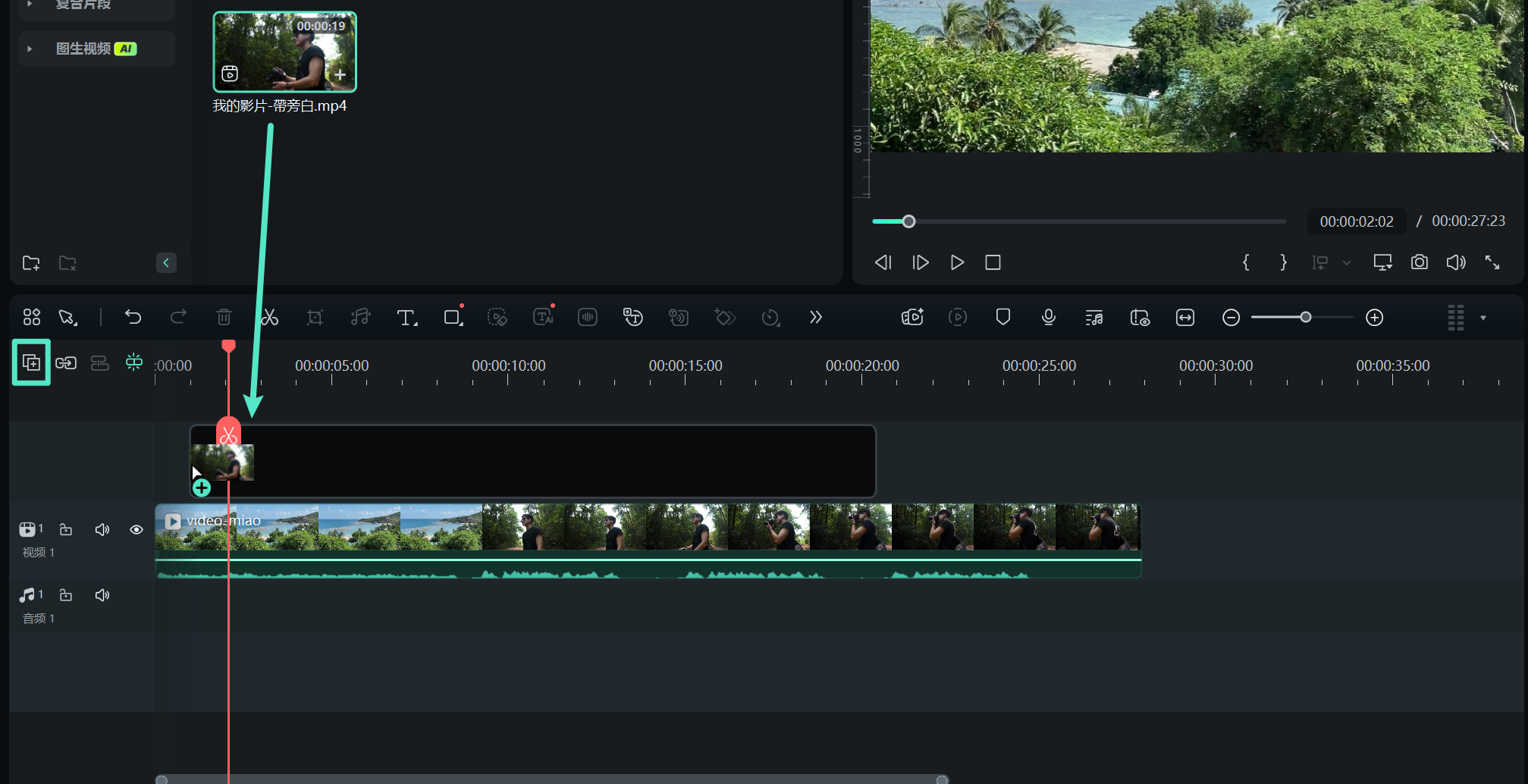The height and width of the screenshot is (784, 1528).
Task: Click the AI video generate camera icon
Action: 912,317
